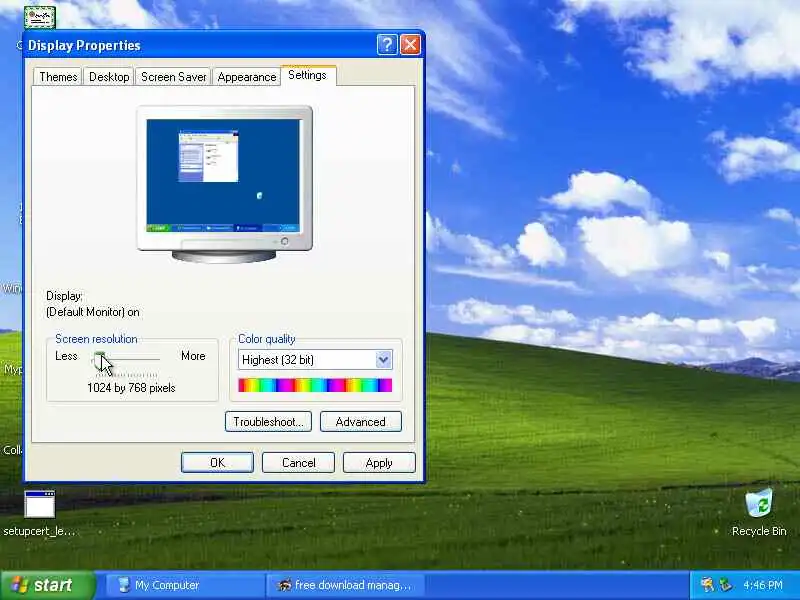This screenshot has height=600, width=800.
Task: Open the My Computer taskbar item
Action: tap(185, 585)
